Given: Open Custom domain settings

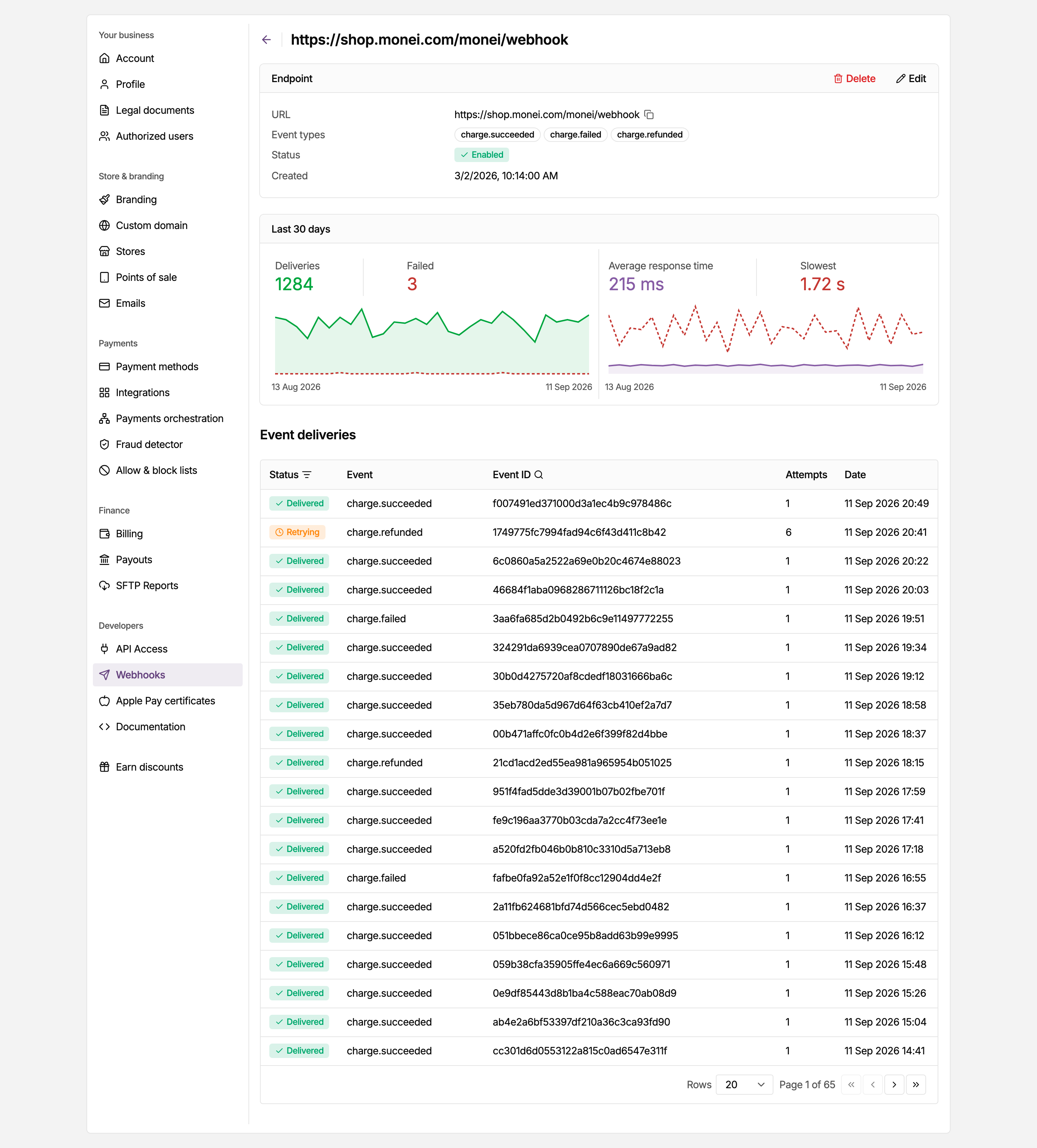Looking at the screenshot, I should 168,225.
